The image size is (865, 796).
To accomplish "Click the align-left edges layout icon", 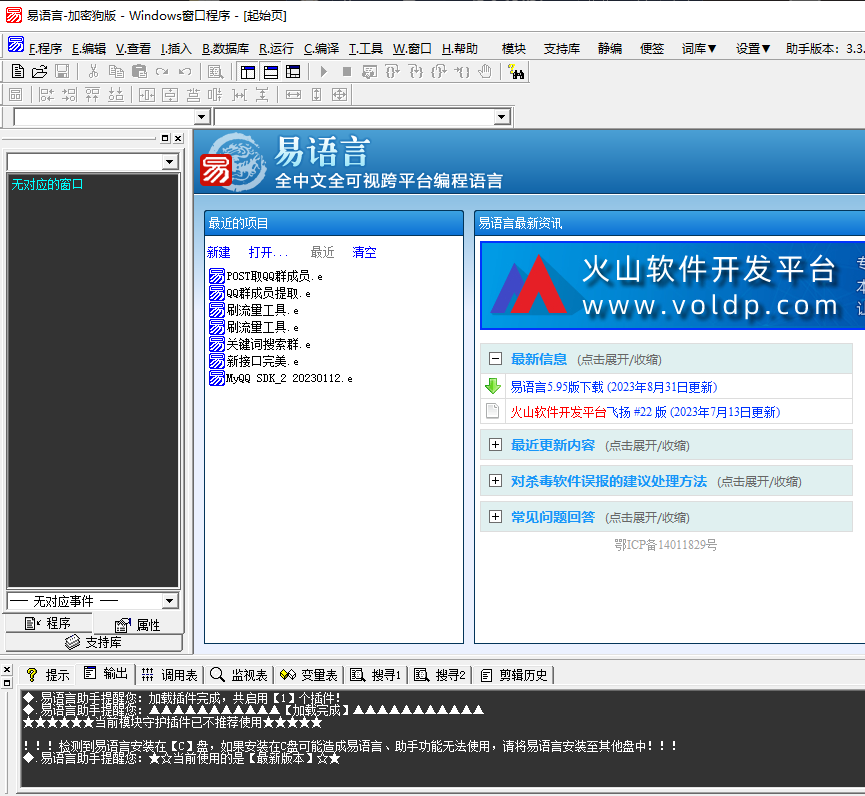I will tap(46, 95).
